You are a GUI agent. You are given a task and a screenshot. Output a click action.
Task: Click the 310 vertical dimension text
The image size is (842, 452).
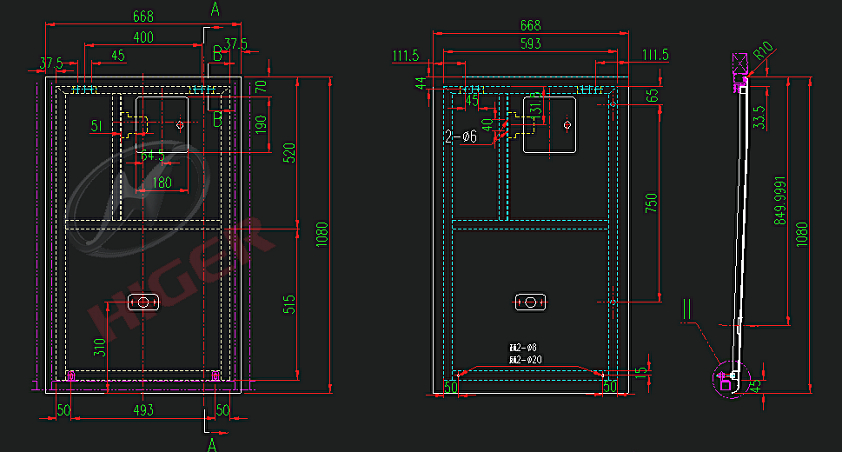(99, 349)
